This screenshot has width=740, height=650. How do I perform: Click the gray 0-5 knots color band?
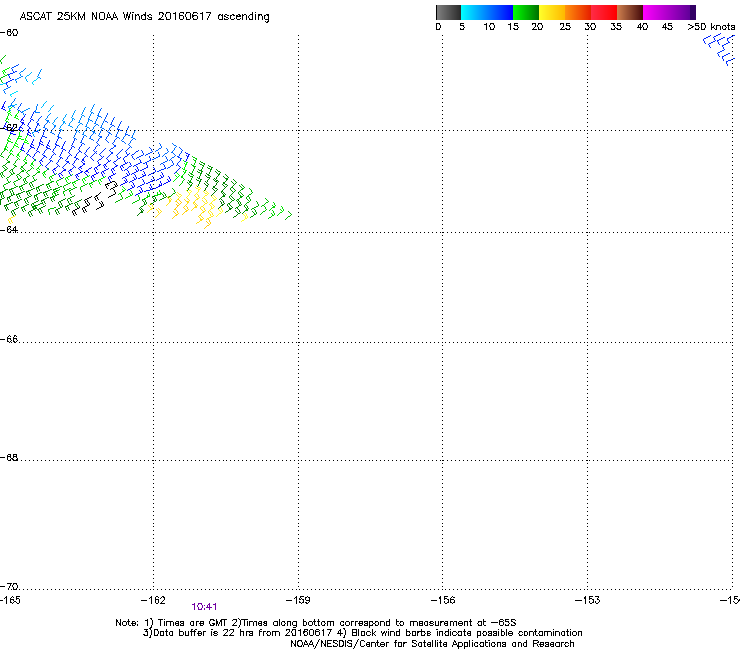(x=448, y=12)
